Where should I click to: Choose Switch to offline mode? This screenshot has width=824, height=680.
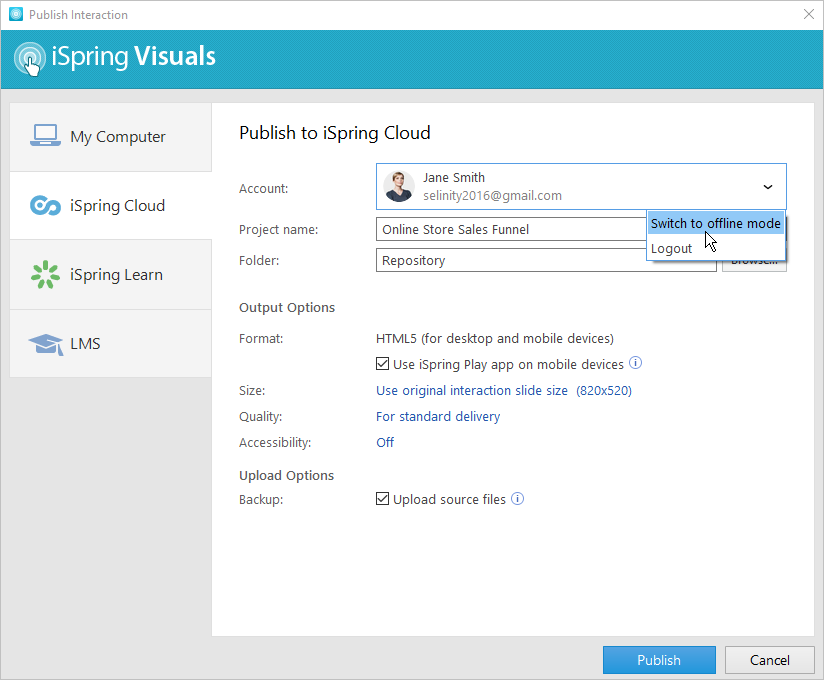716,223
